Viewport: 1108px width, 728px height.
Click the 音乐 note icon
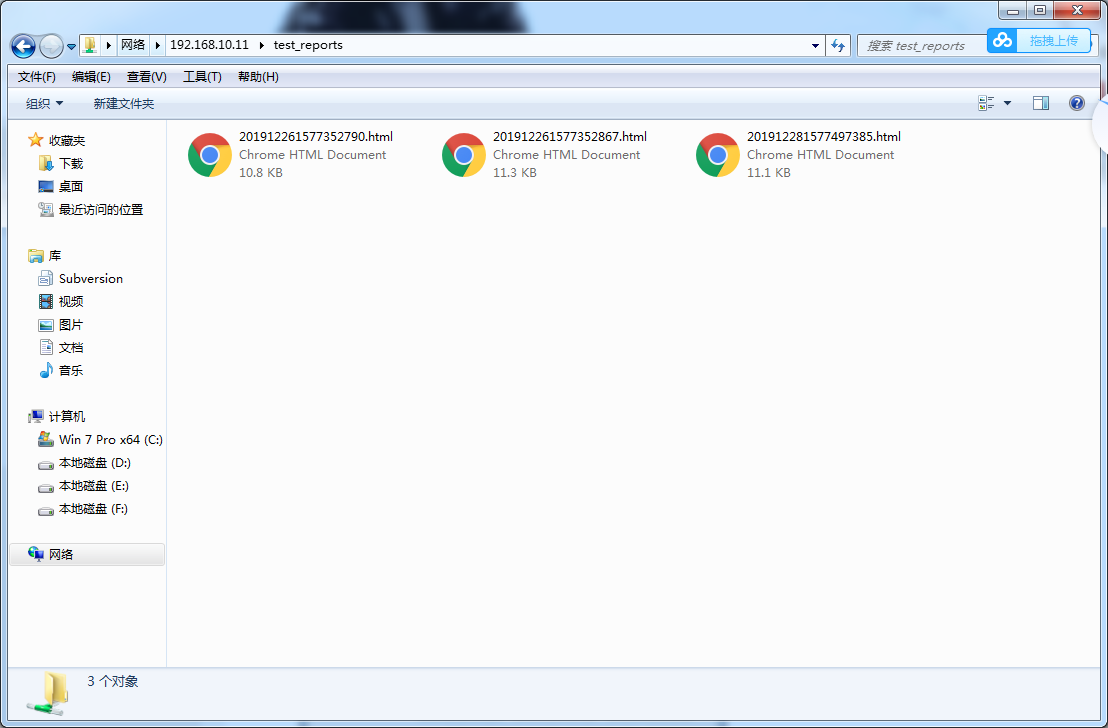pos(46,370)
